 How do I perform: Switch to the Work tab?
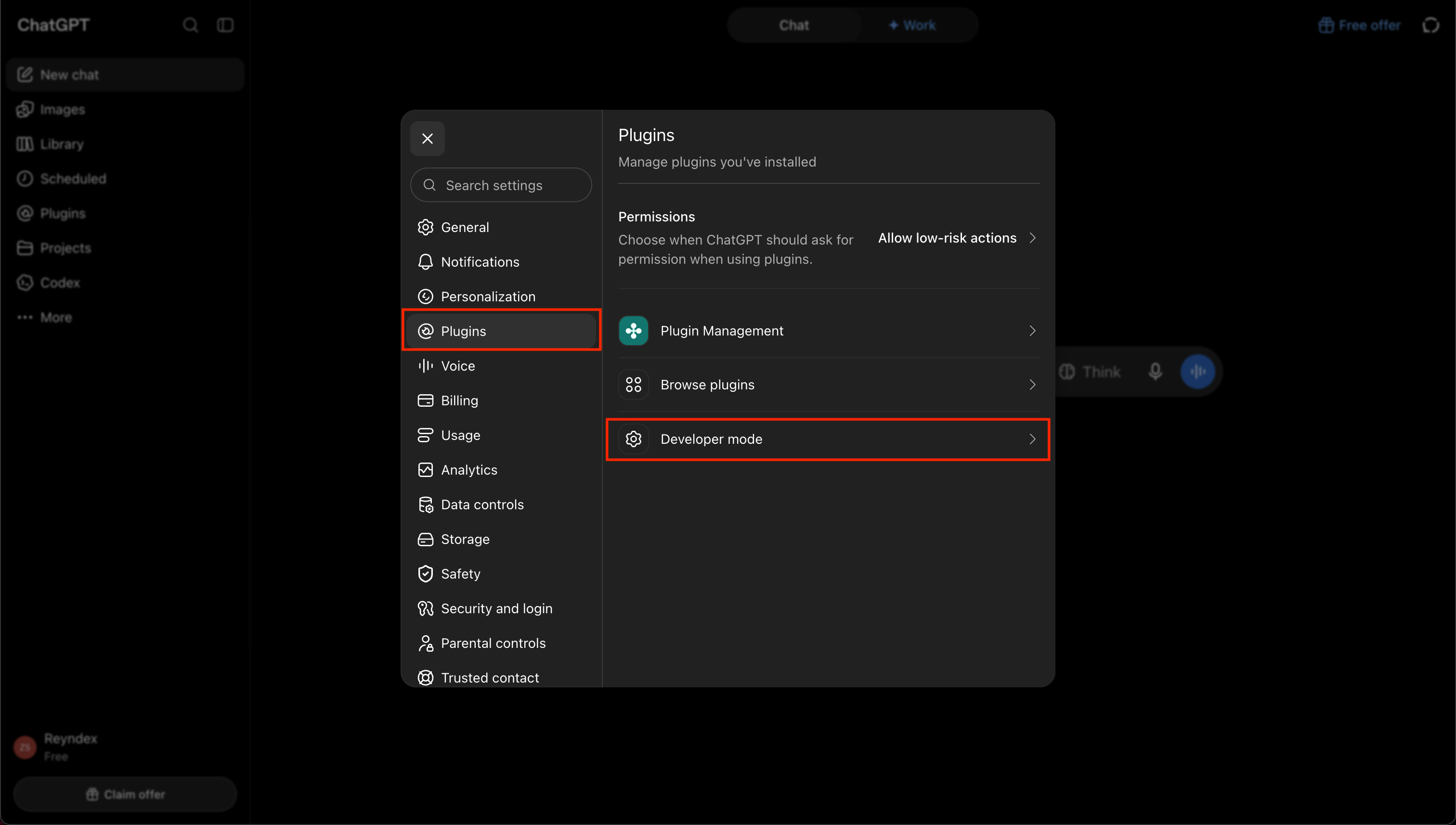912,25
